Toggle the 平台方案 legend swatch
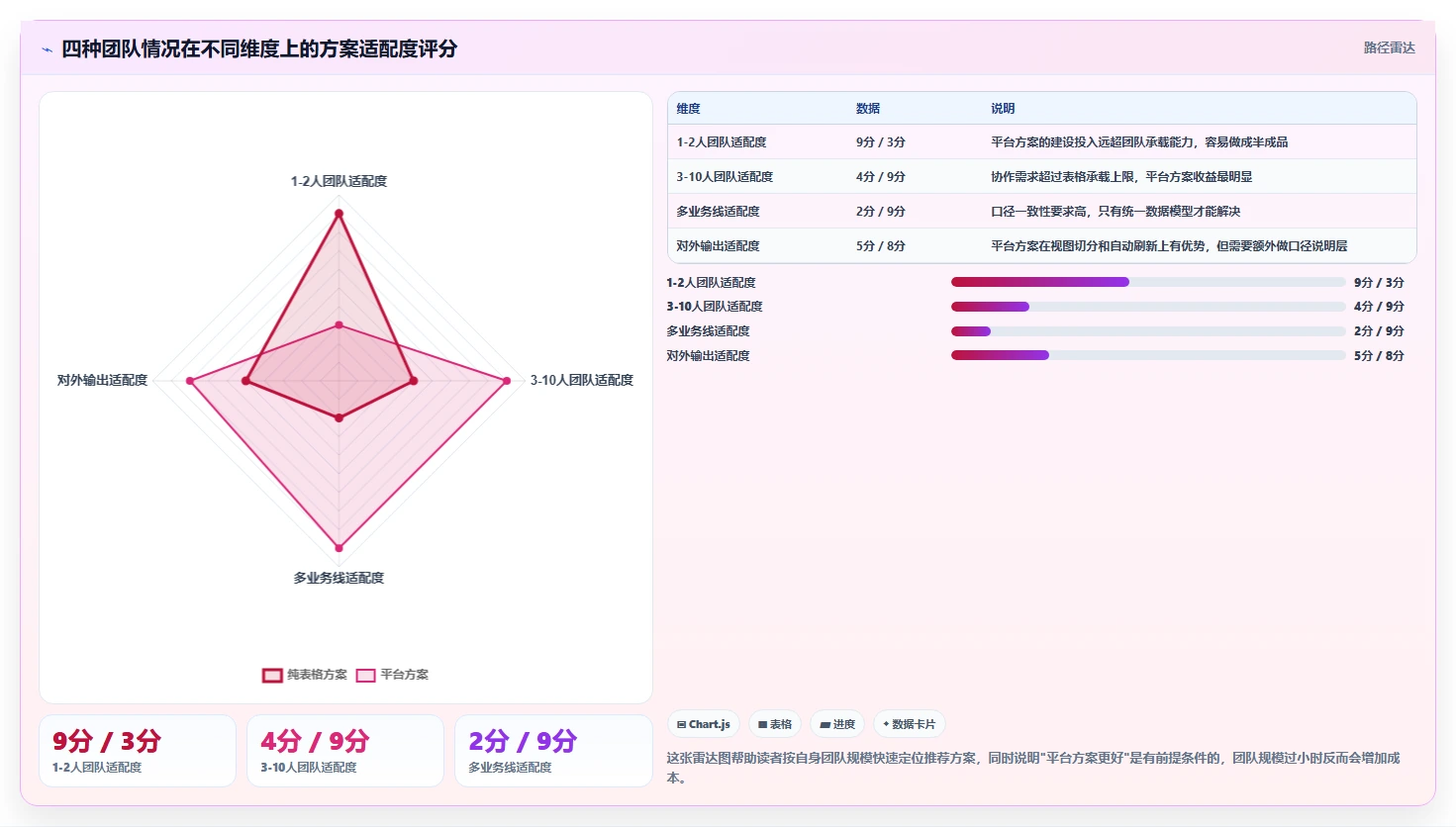Viewport: 1456px width, 827px height. [x=366, y=676]
